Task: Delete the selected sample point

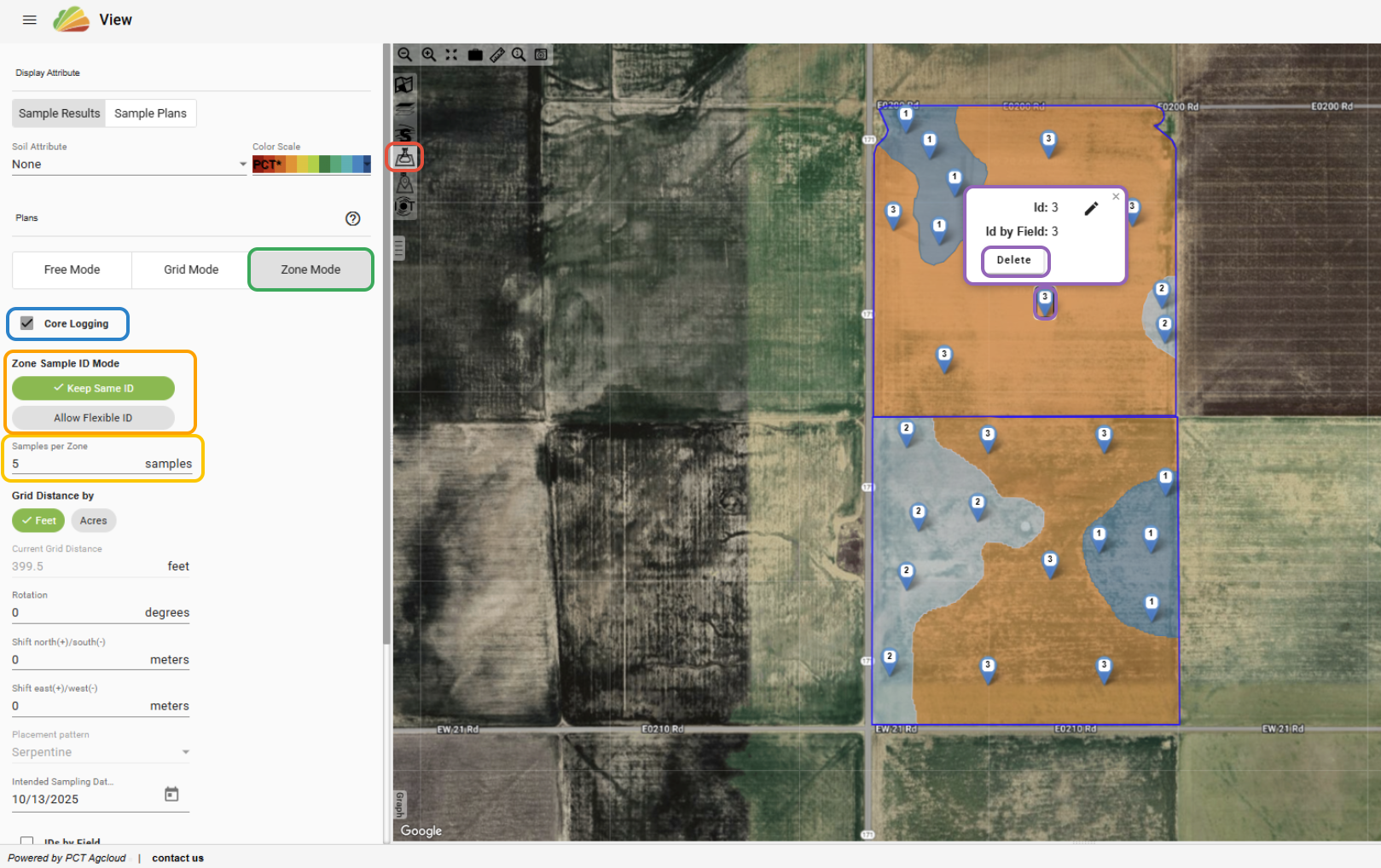Action: tap(1014, 260)
